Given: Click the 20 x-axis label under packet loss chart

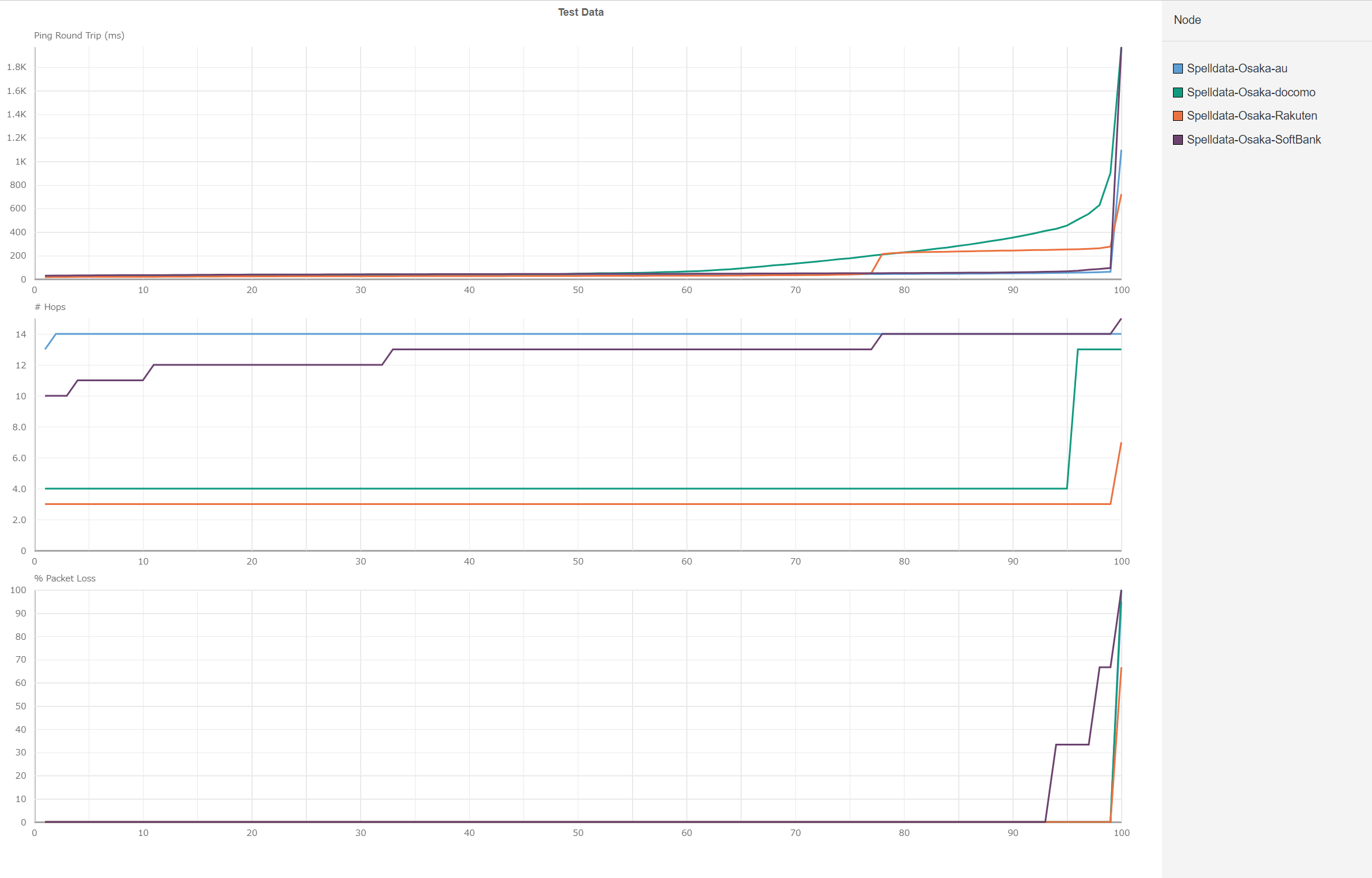Looking at the screenshot, I should tap(252, 833).
